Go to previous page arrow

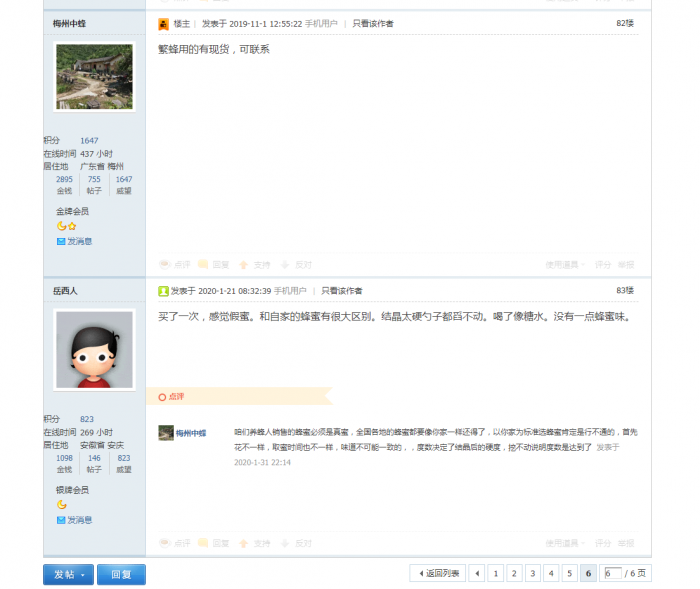477,573
